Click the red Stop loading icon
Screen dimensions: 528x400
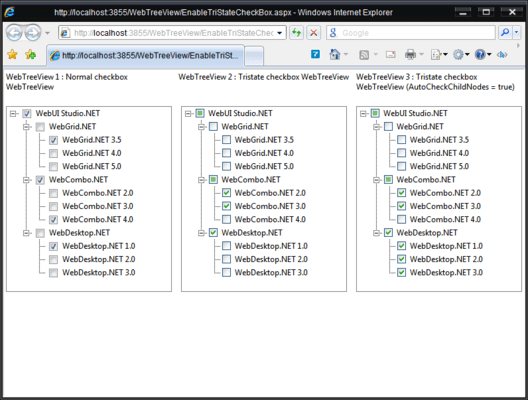(x=314, y=33)
